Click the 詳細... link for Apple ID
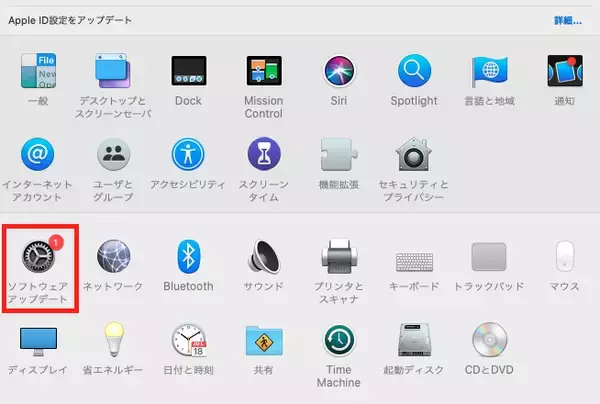The height and width of the screenshot is (404, 600). coord(567,20)
